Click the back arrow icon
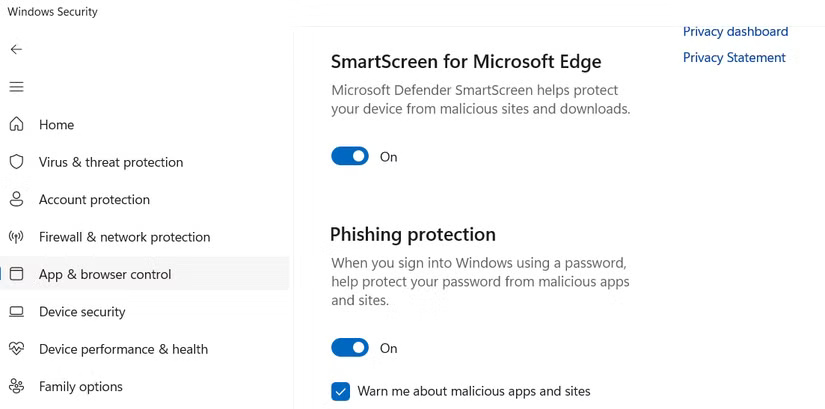Image resolution: width=825 pixels, height=409 pixels. coord(16,49)
